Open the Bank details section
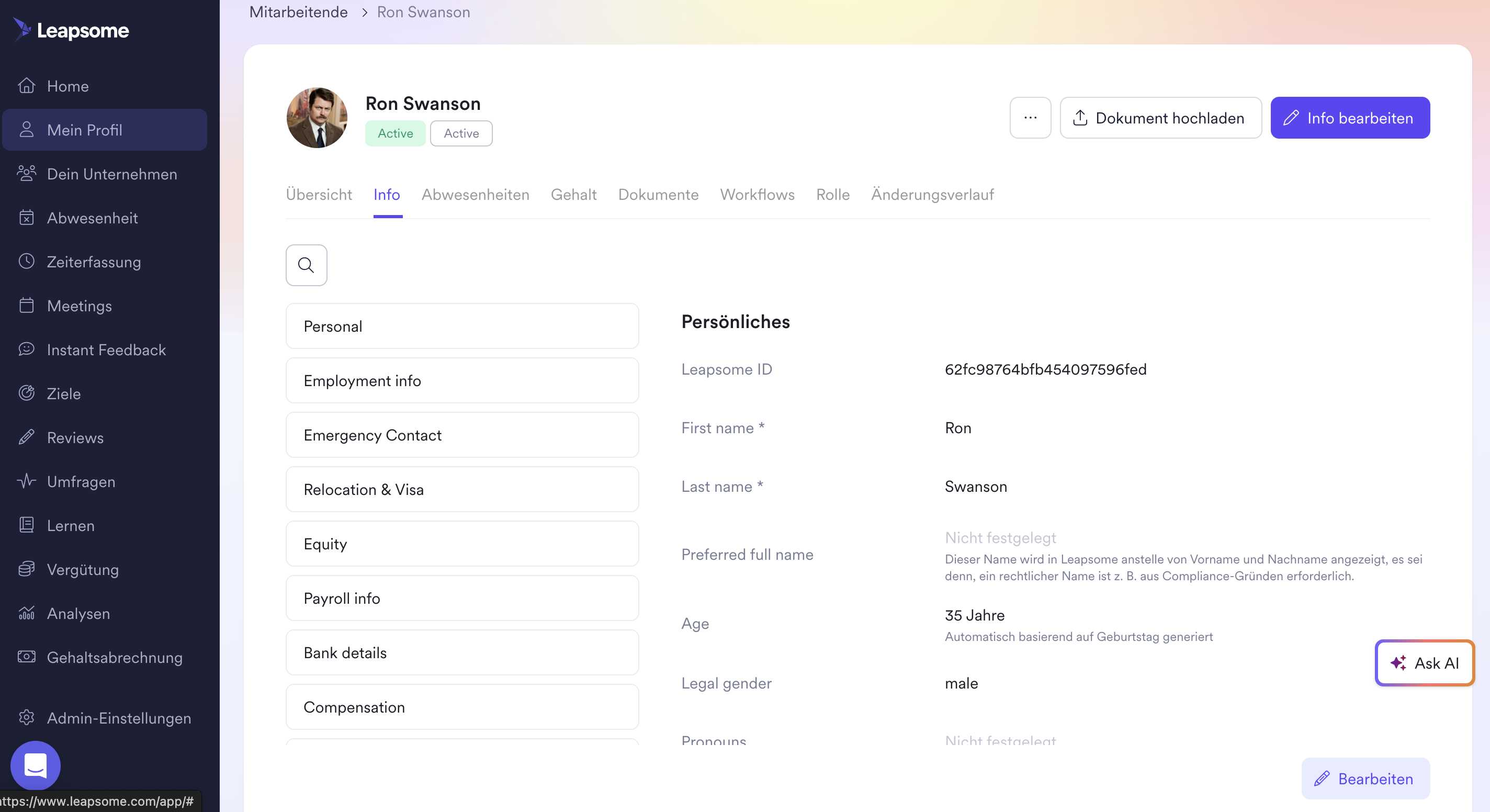 click(461, 652)
